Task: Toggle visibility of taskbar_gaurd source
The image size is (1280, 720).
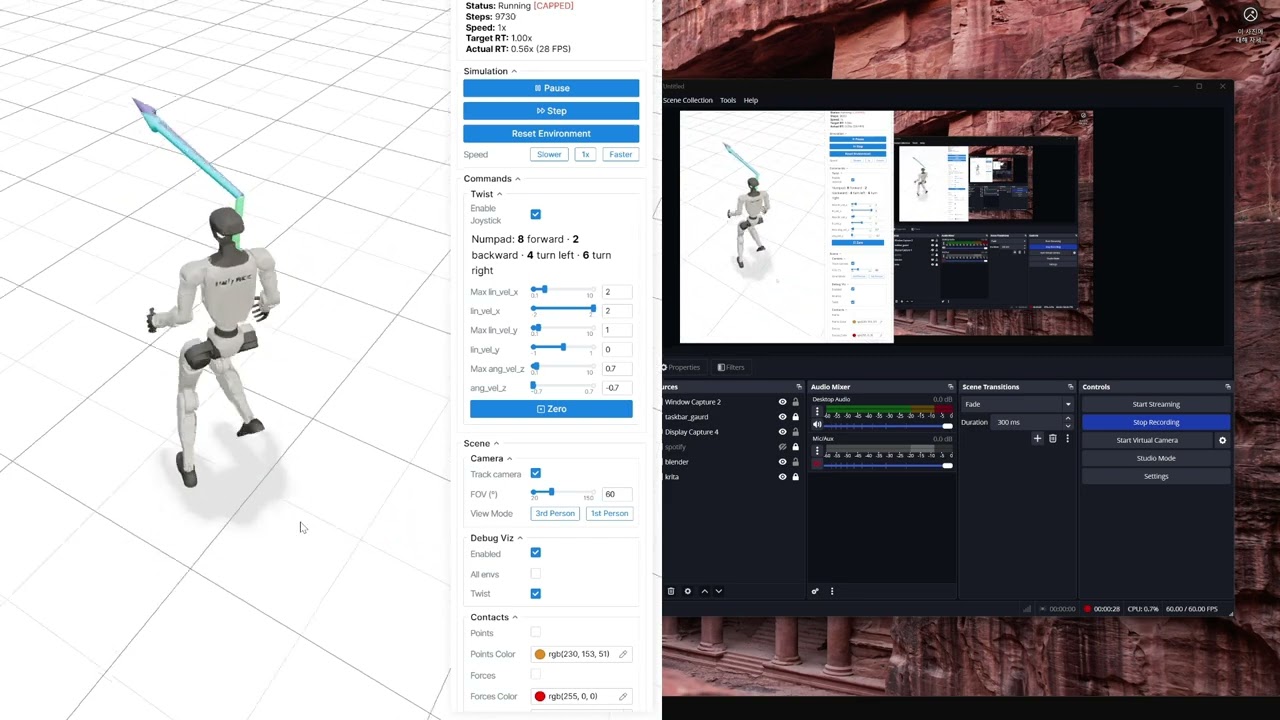Action: pyautogui.click(x=782, y=417)
